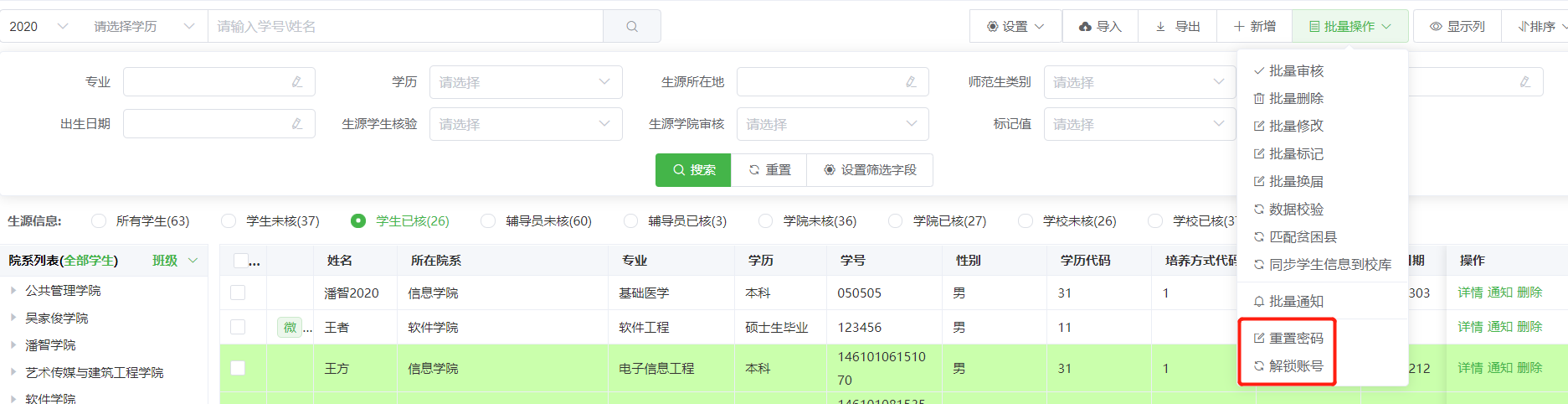This screenshot has width=1568, height=404.
Task: Click the edit icon in 专业 field
Action: (297, 82)
